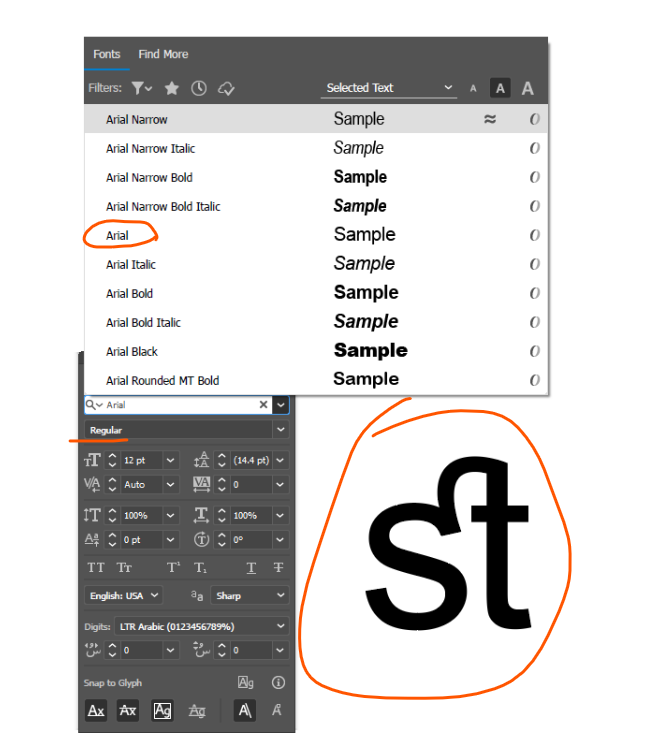Image resolution: width=654 pixels, height=743 pixels.
Task: Expand the font family dropdown arrow
Action: coord(281,405)
